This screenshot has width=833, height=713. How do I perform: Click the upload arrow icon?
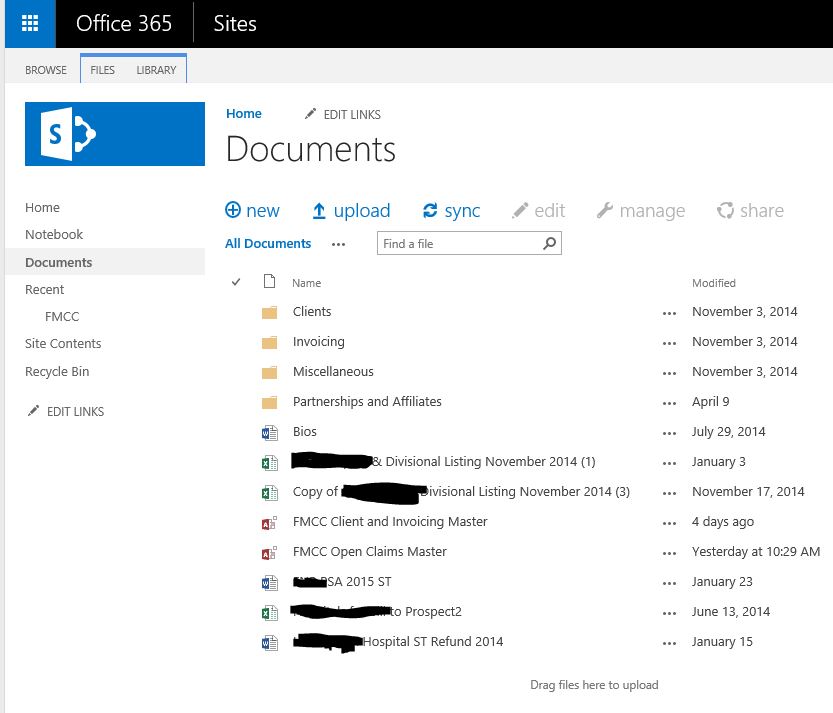pos(319,211)
